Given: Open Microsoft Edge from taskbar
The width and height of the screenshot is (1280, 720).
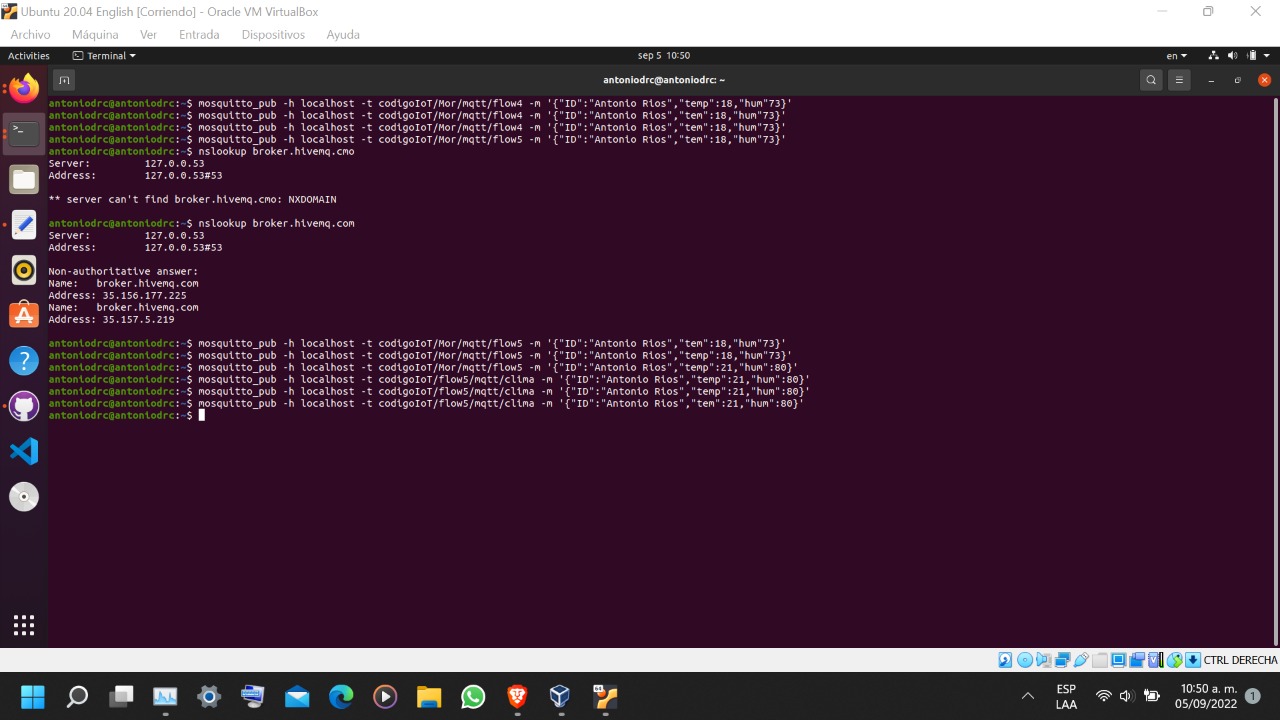Looking at the screenshot, I should [x=341, y=696].
